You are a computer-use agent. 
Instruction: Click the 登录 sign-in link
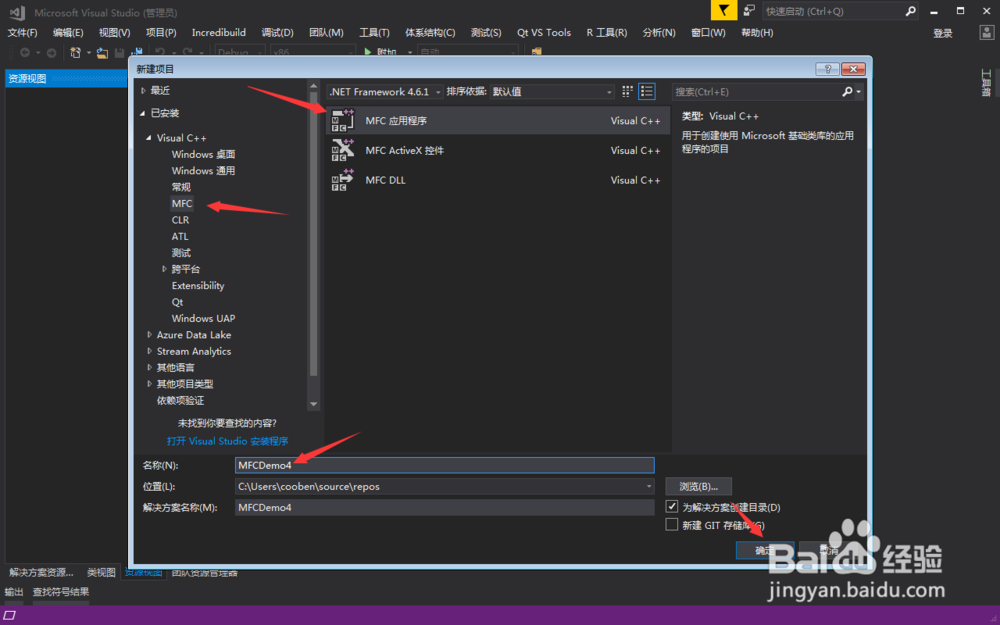[x=943, y=33]
